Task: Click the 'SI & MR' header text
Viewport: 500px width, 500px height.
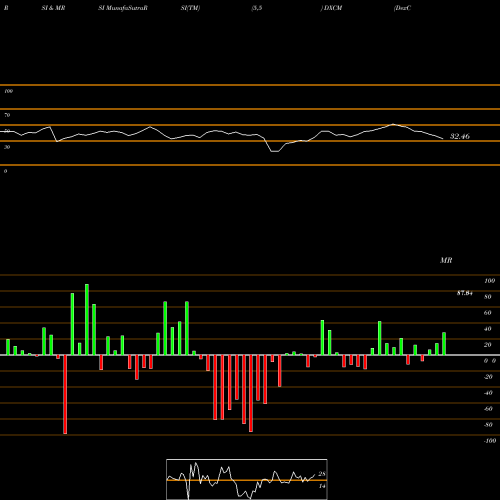Action: click(x=53, y=8)
